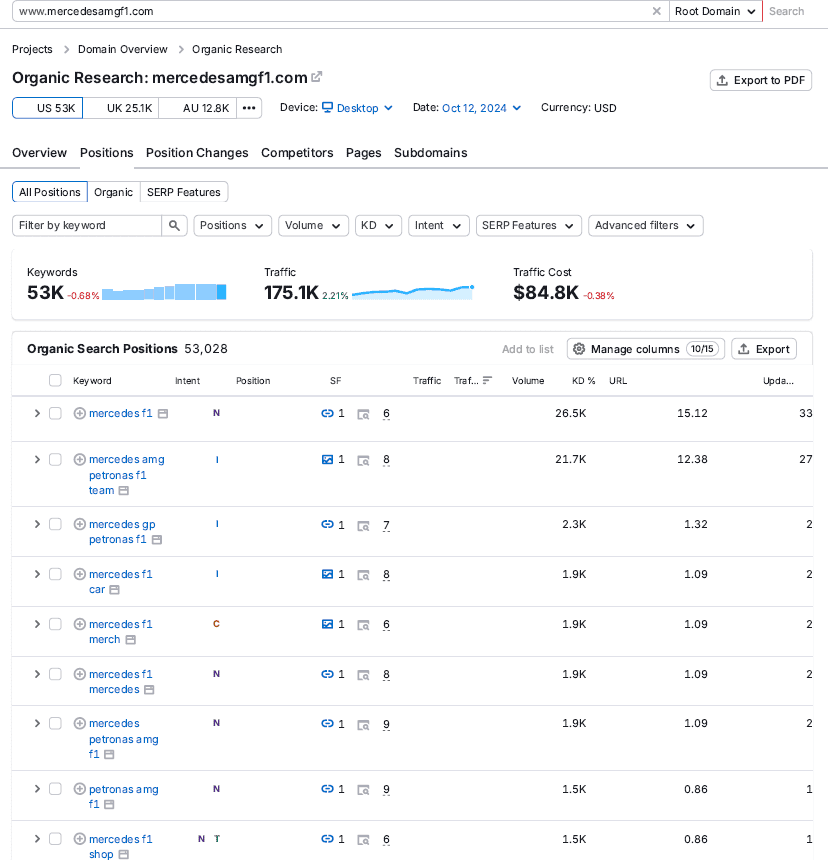Click the sort icon in Traffic % column
828x860 pixels.
[x=487, y=381]
